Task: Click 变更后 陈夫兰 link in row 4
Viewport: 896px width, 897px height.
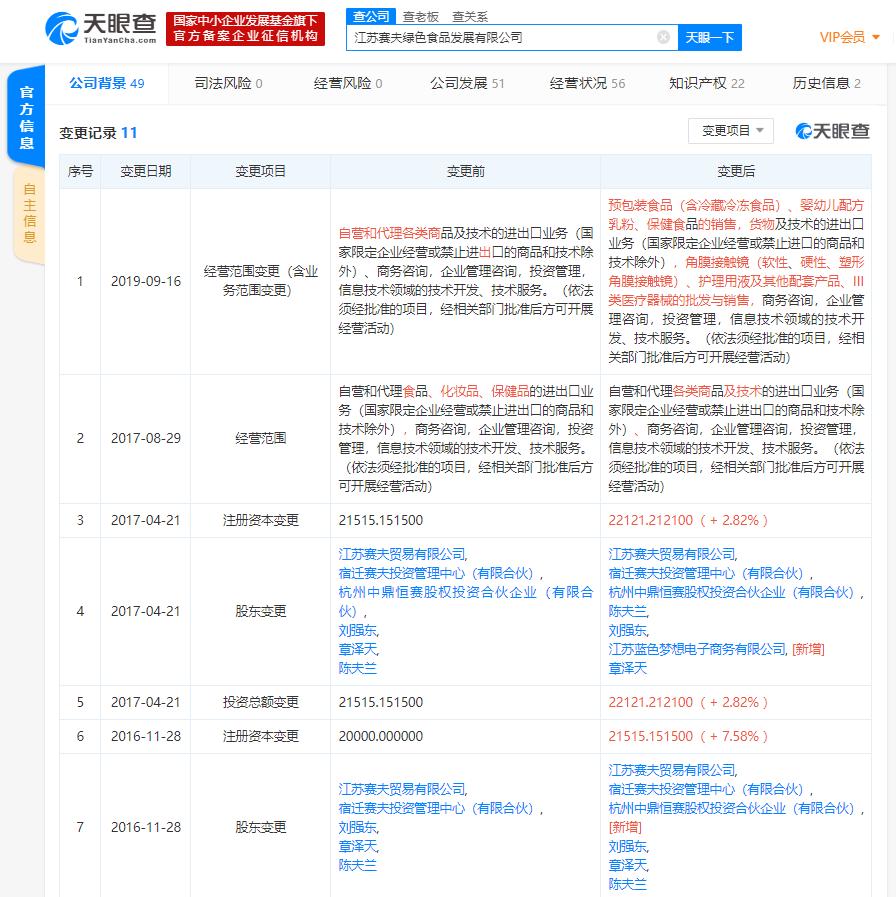Action: [628, 612]
